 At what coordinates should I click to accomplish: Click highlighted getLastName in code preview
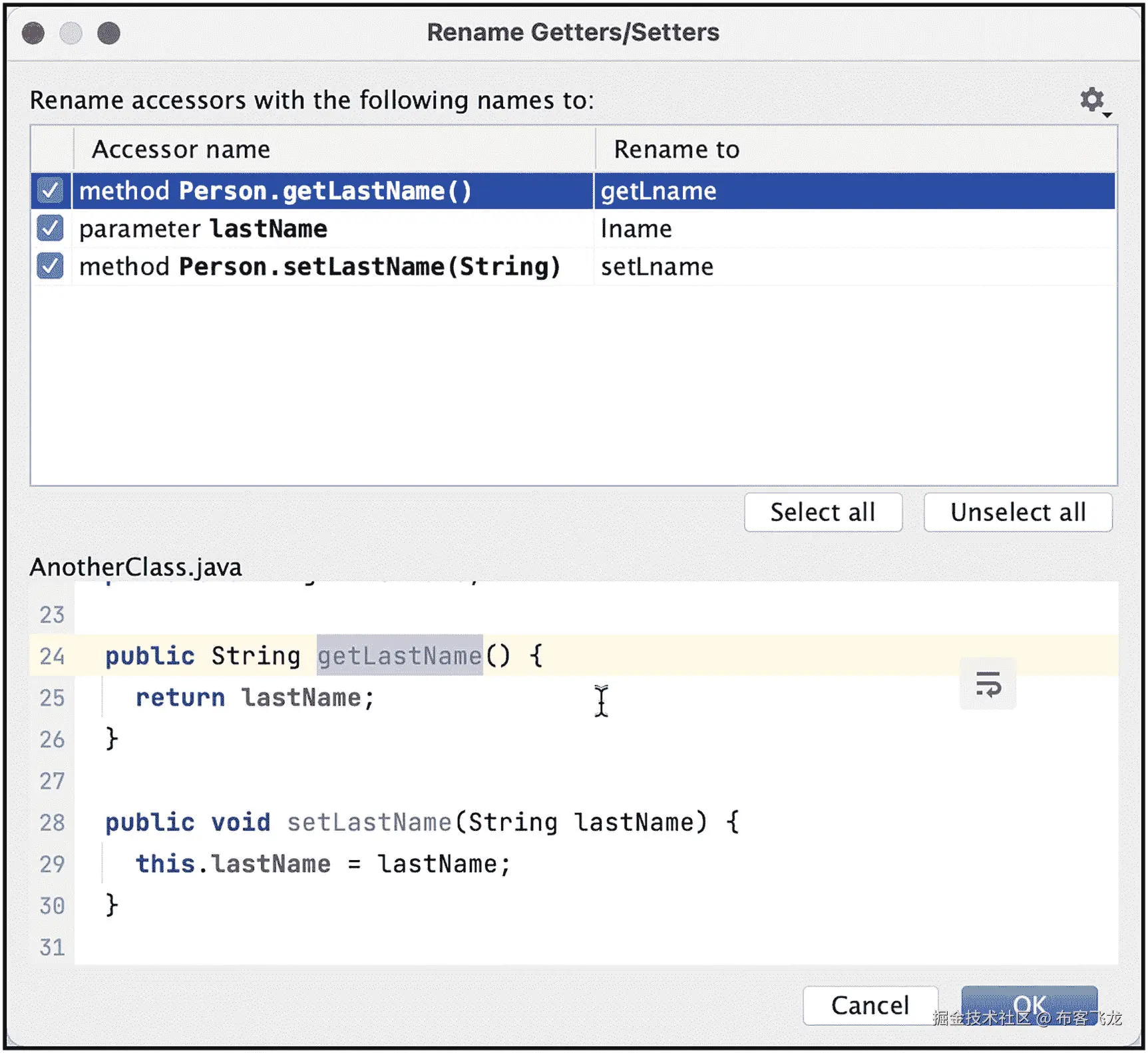pos(399,656)
